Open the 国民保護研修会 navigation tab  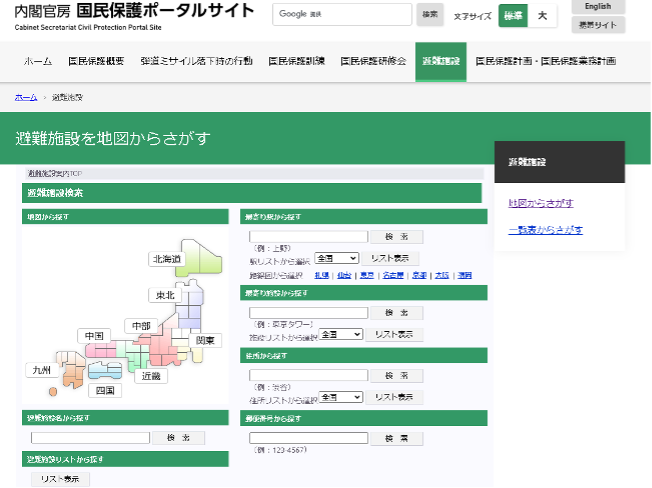[x=373, y=61]
